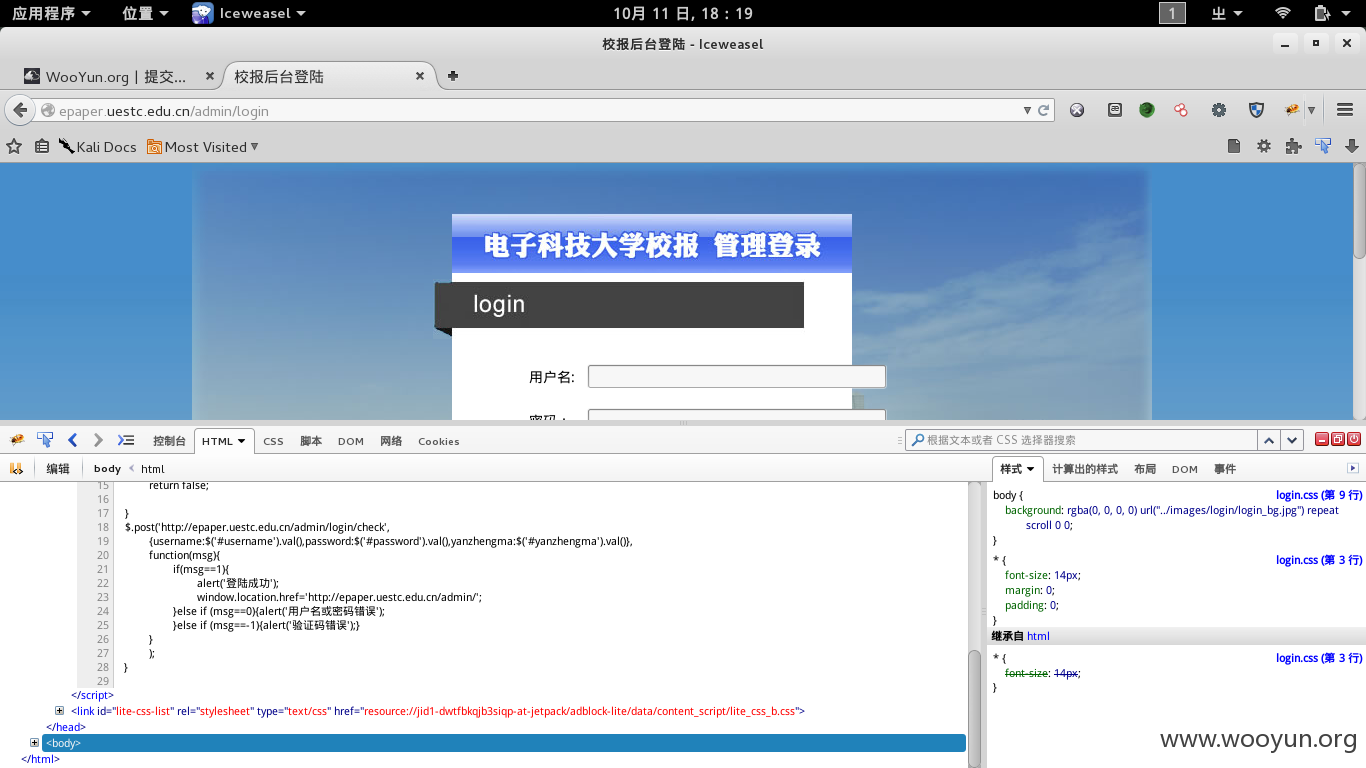Click search next down arrow button
Image resolution: width=1366 pixels, height=768 pixels.
coord(1292,440)
